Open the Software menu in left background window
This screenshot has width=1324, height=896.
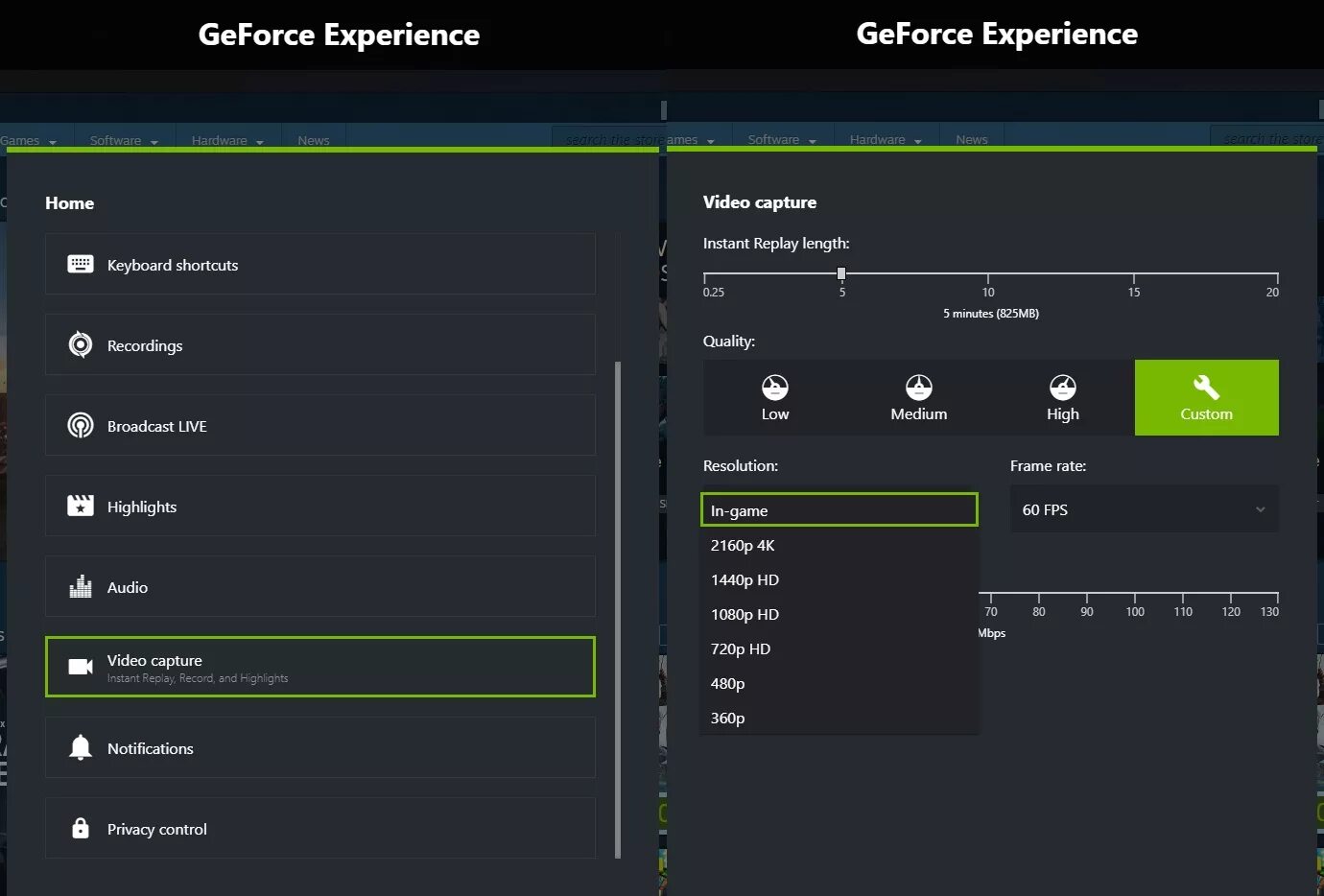pos(124,140)
